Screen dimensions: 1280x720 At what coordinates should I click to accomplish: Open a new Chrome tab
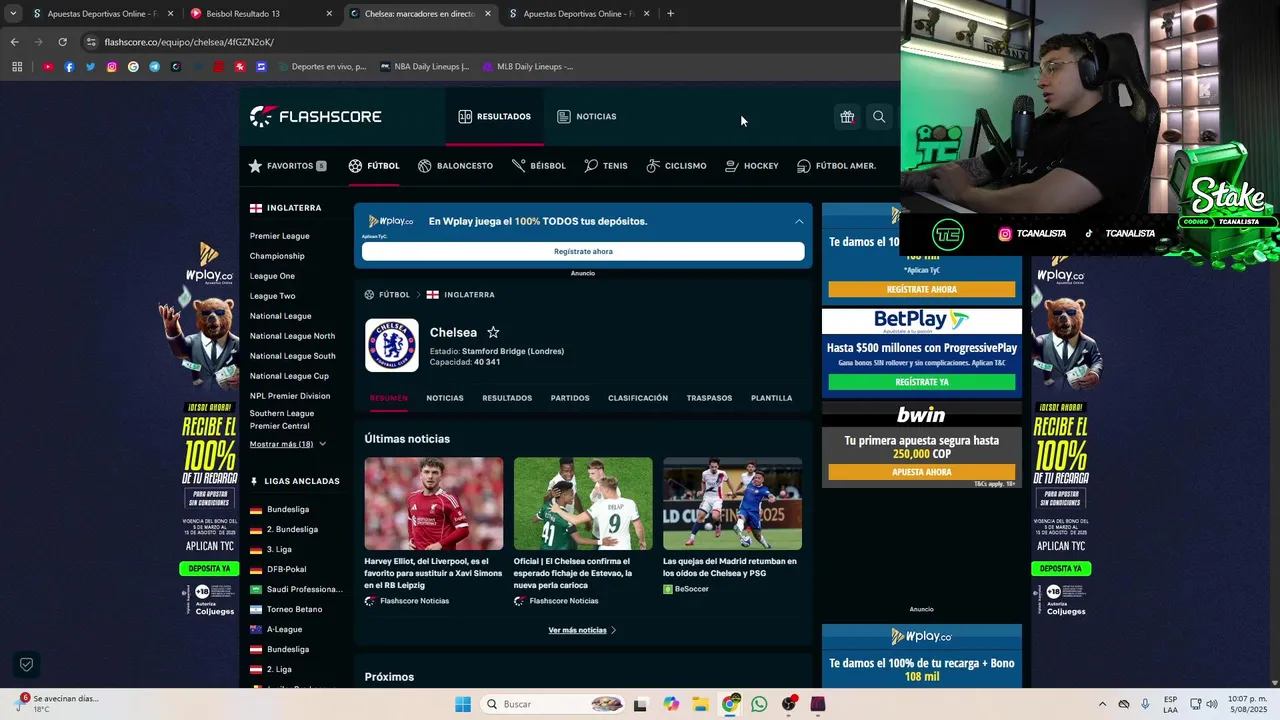tap(670, 14)
